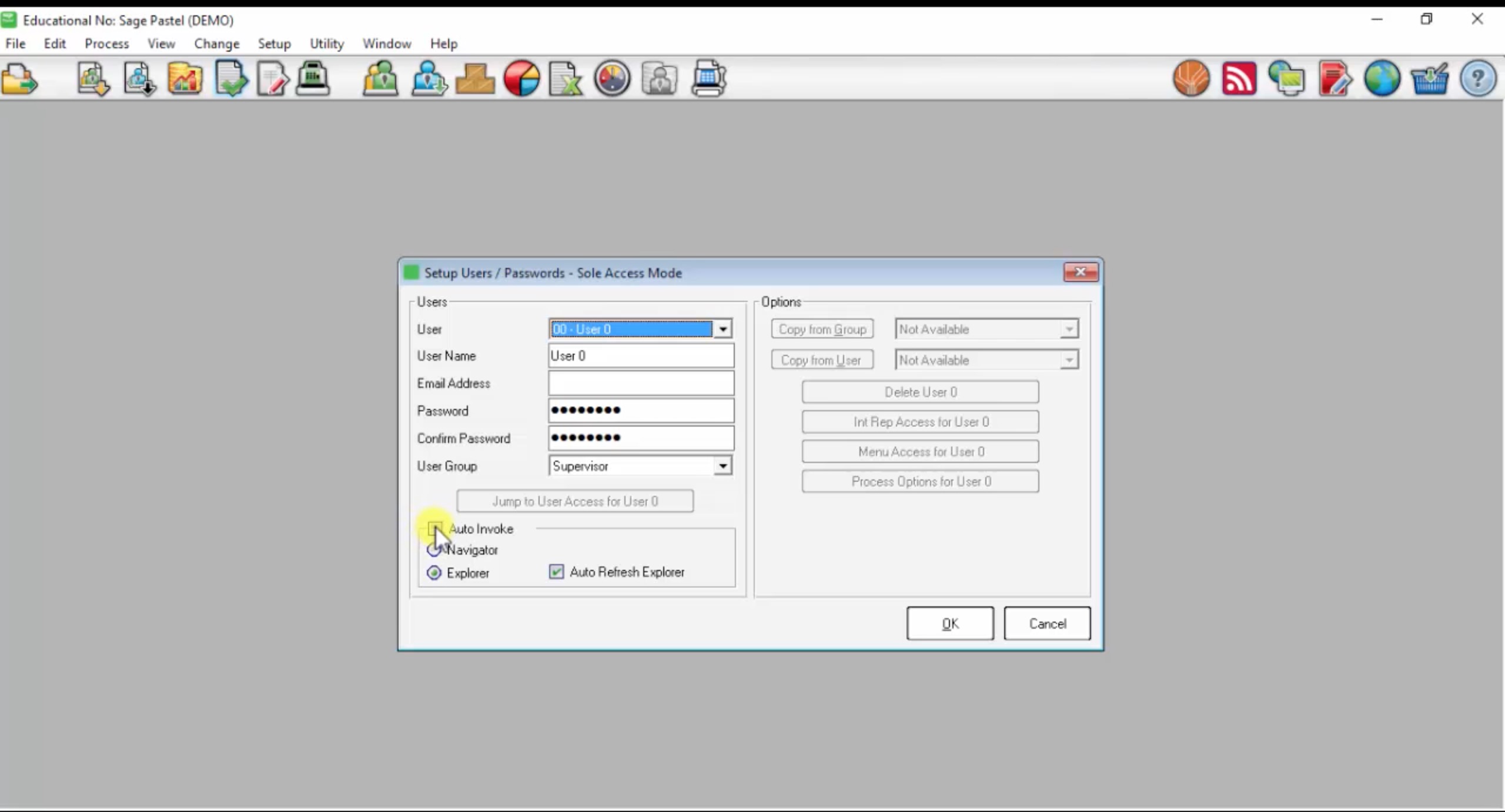Select the Navigator radio button

pos(433,550)
